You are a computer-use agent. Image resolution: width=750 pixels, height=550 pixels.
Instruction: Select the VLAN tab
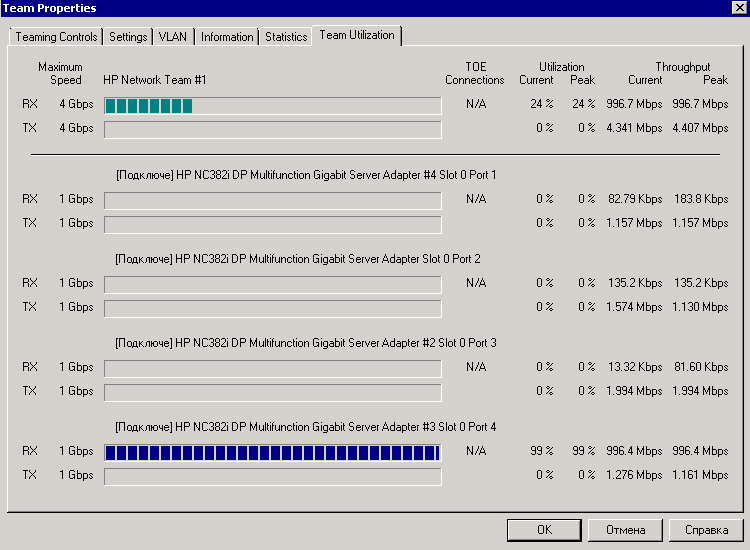click(x=173, y=37)
